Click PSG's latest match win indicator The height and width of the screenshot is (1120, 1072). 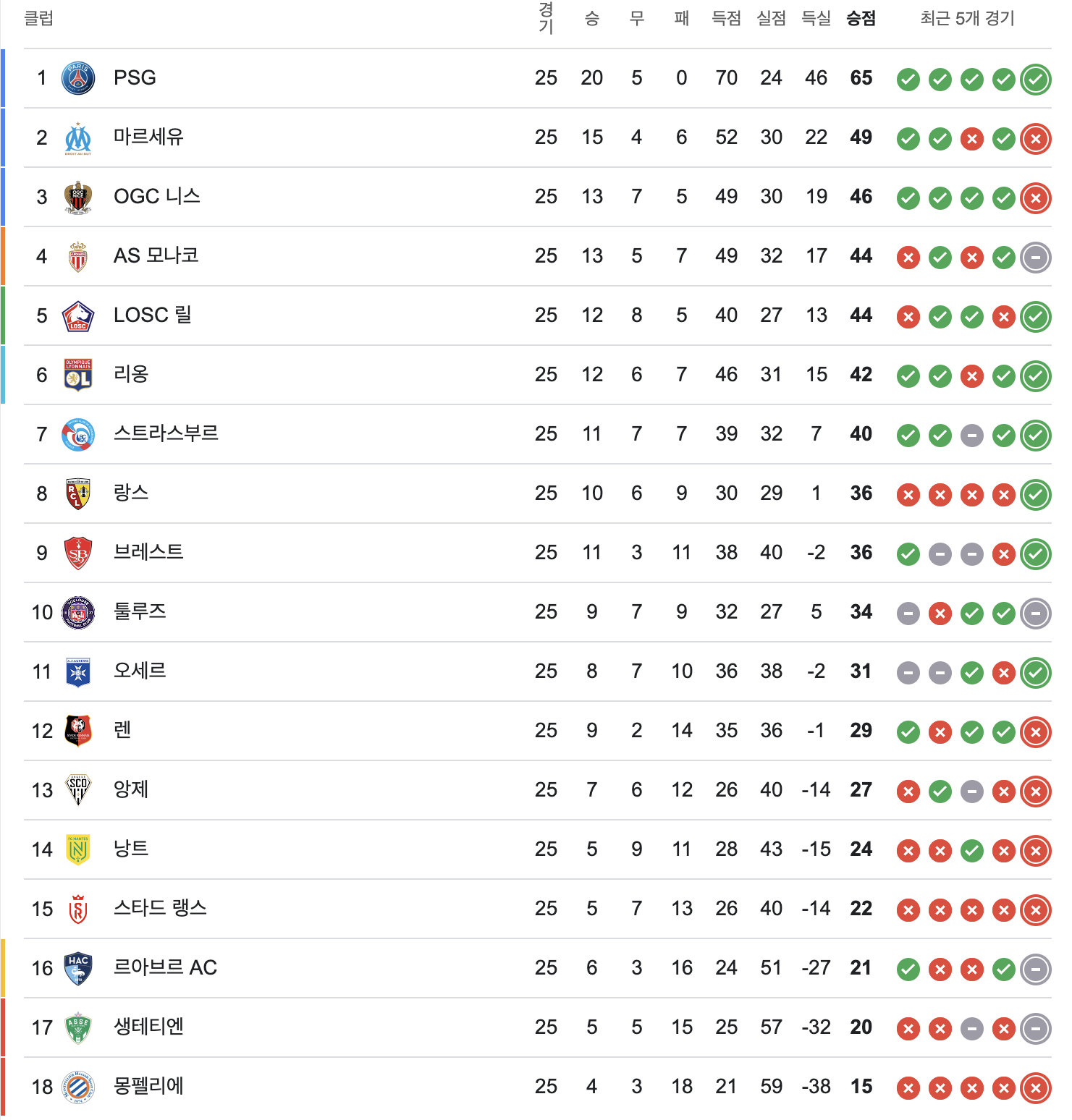1036,79
